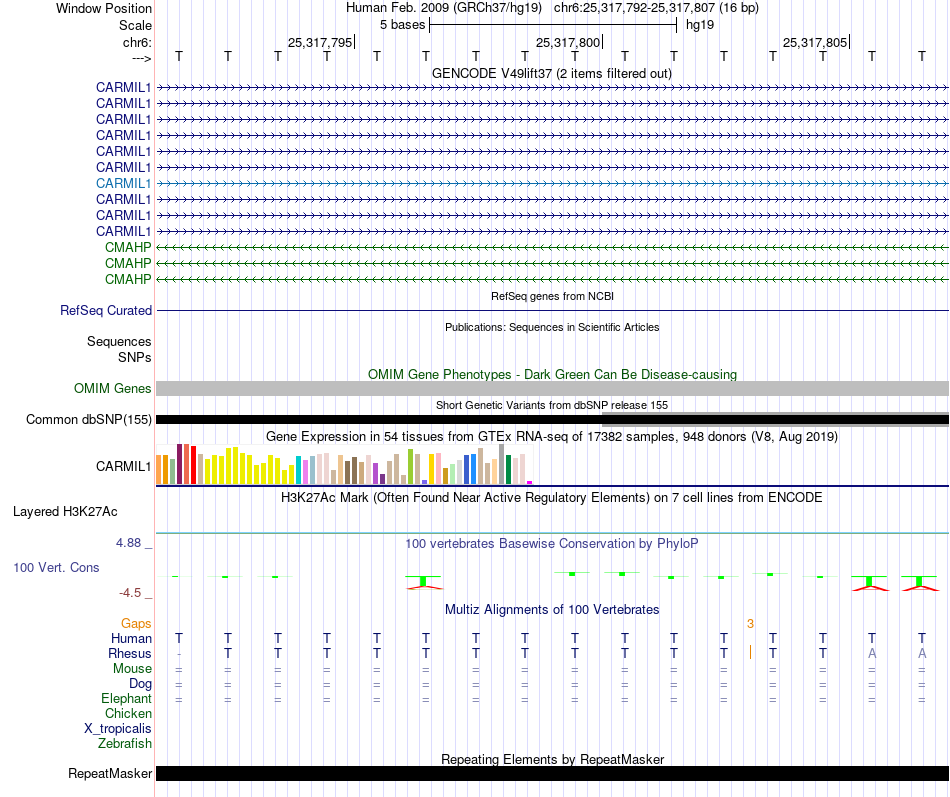Click the light-blue CARMIL1 transcript arrow line
This screenshot has width=950, height=797.
click(x=552, y=183)
